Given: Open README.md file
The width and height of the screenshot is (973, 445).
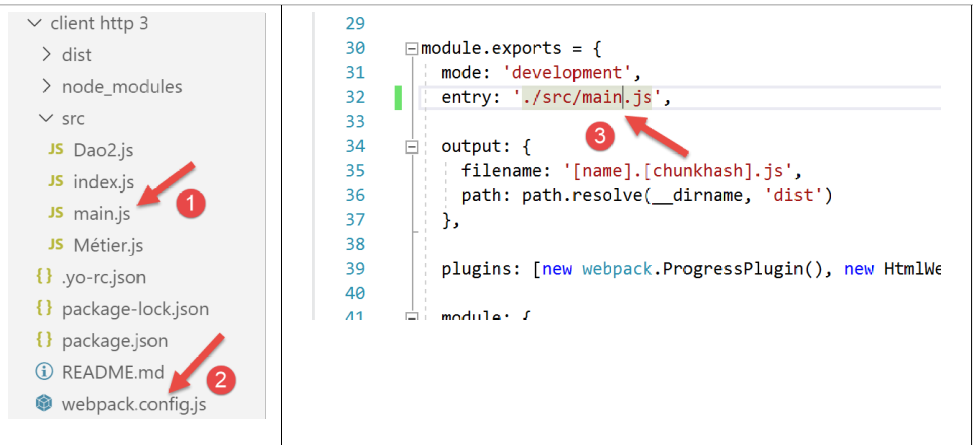Looking at the screenshot, I should (x=113, y=372).
